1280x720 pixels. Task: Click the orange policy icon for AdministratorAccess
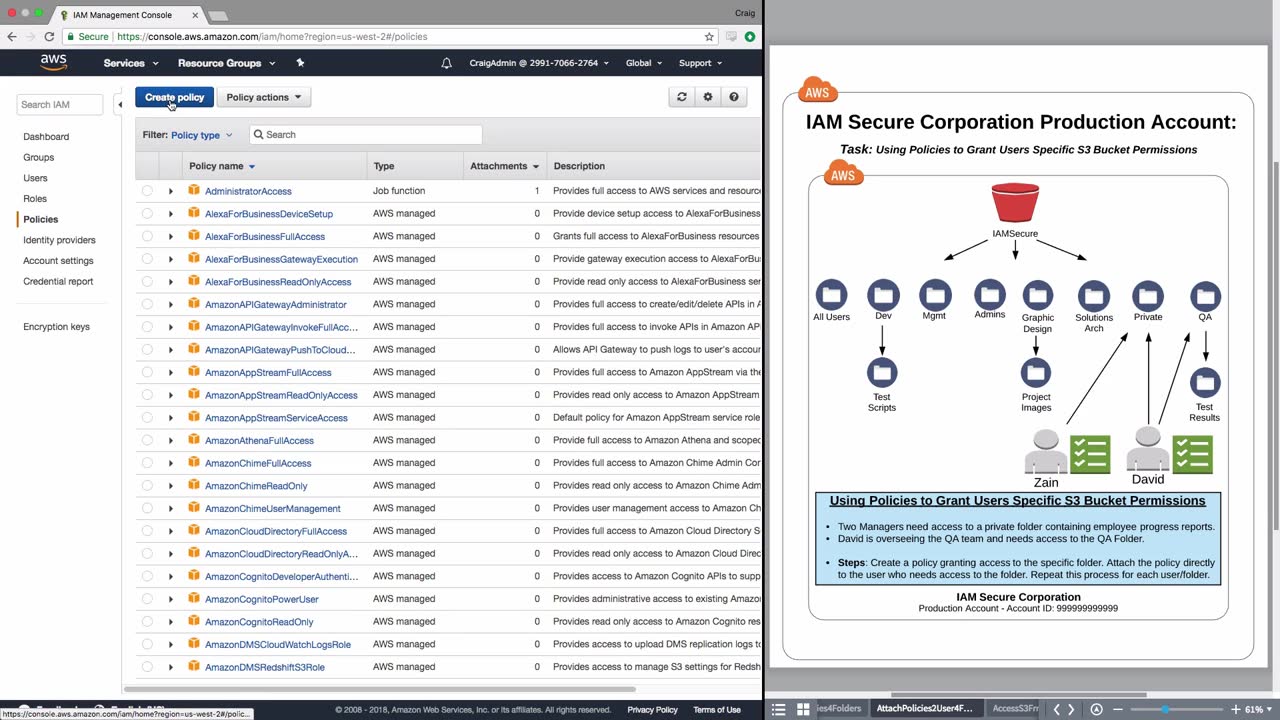point(194,190)
